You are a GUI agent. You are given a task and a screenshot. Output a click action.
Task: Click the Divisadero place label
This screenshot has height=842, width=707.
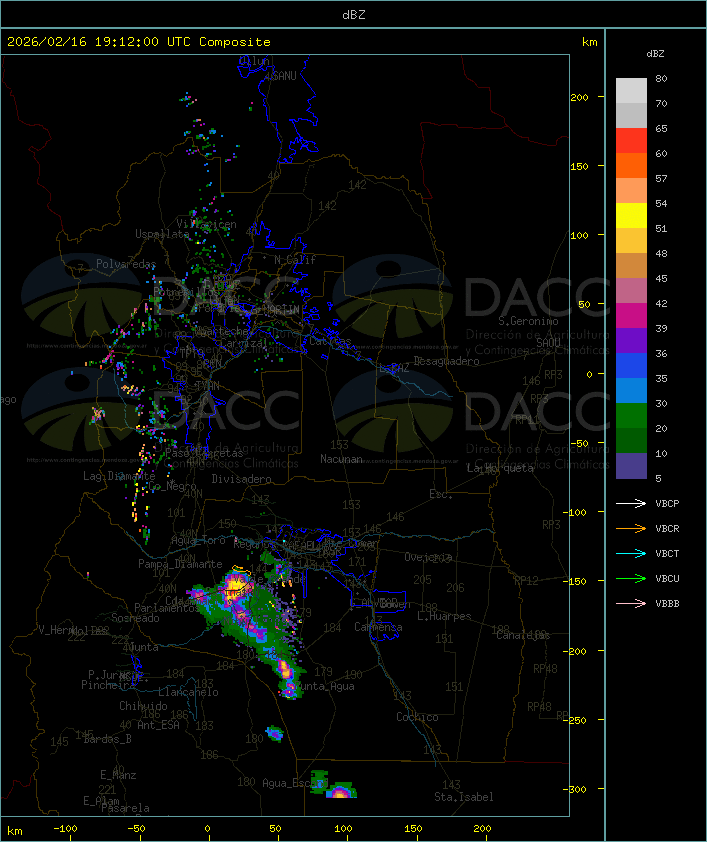pos(241,478)
